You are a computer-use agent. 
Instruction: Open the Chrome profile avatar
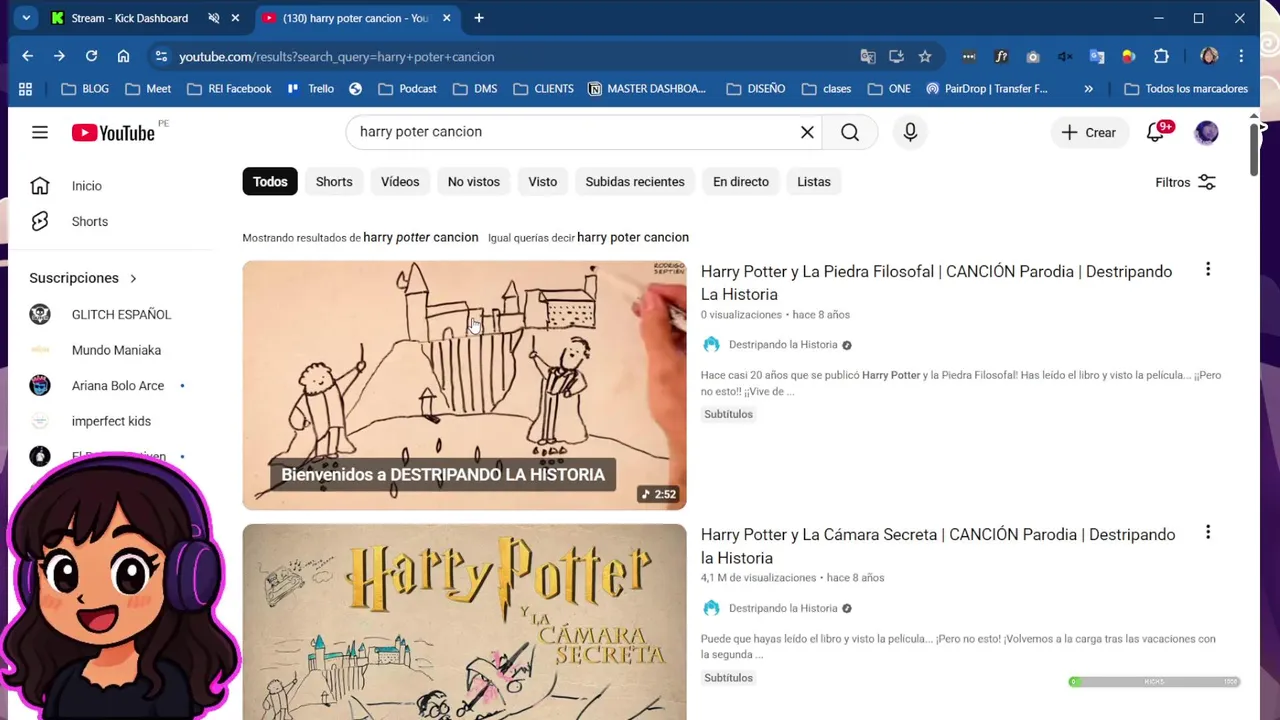click(1209, 56)
